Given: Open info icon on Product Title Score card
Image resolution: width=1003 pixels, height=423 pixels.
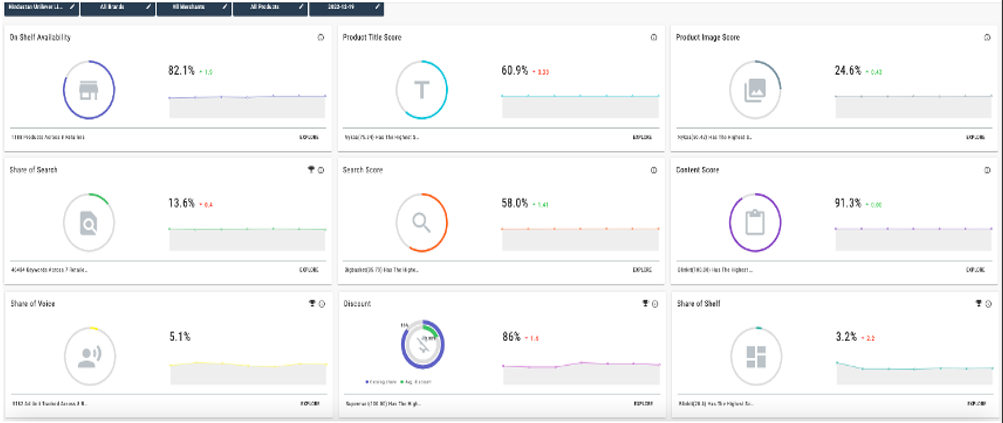Looking at the screenshot, I should (x=654, y=38).
